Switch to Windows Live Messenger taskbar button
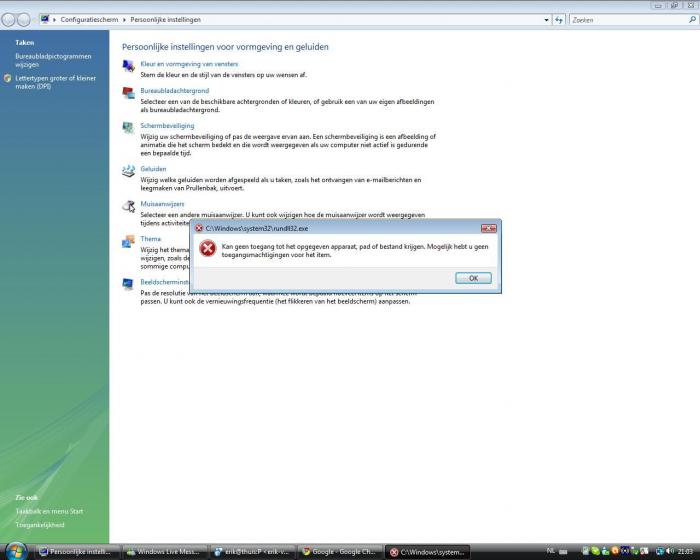 (x=165, y=552)
